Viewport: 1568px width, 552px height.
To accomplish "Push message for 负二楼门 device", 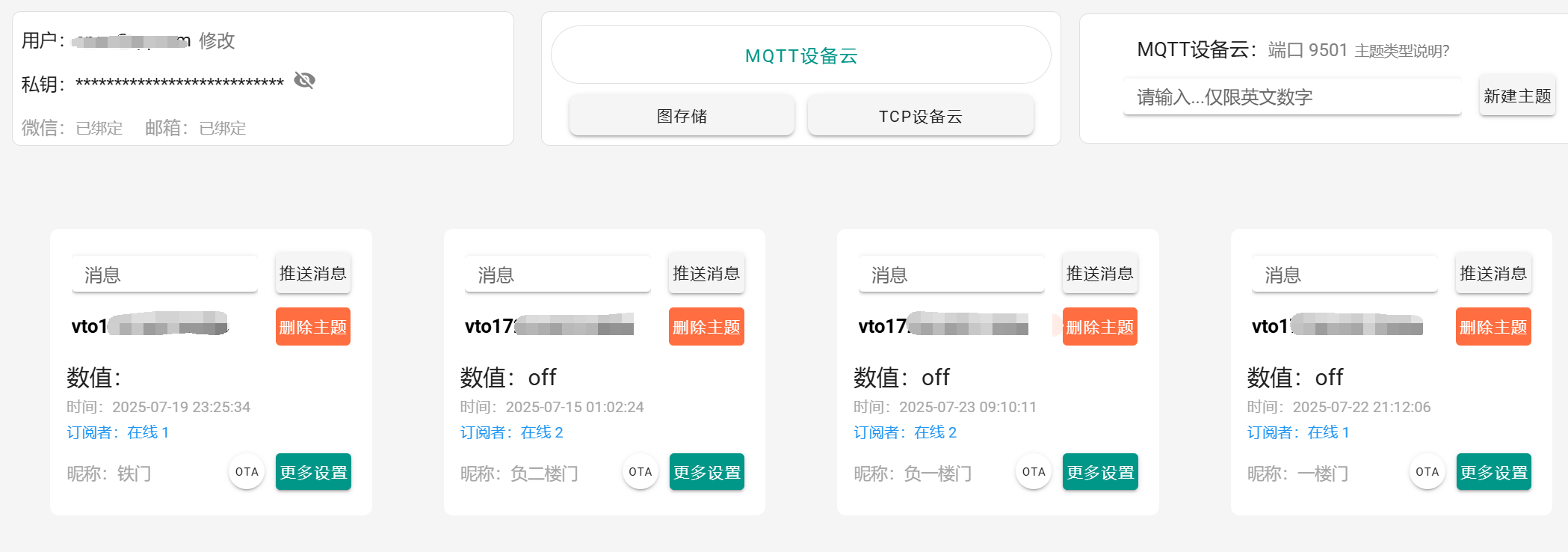I will [706, 274].
